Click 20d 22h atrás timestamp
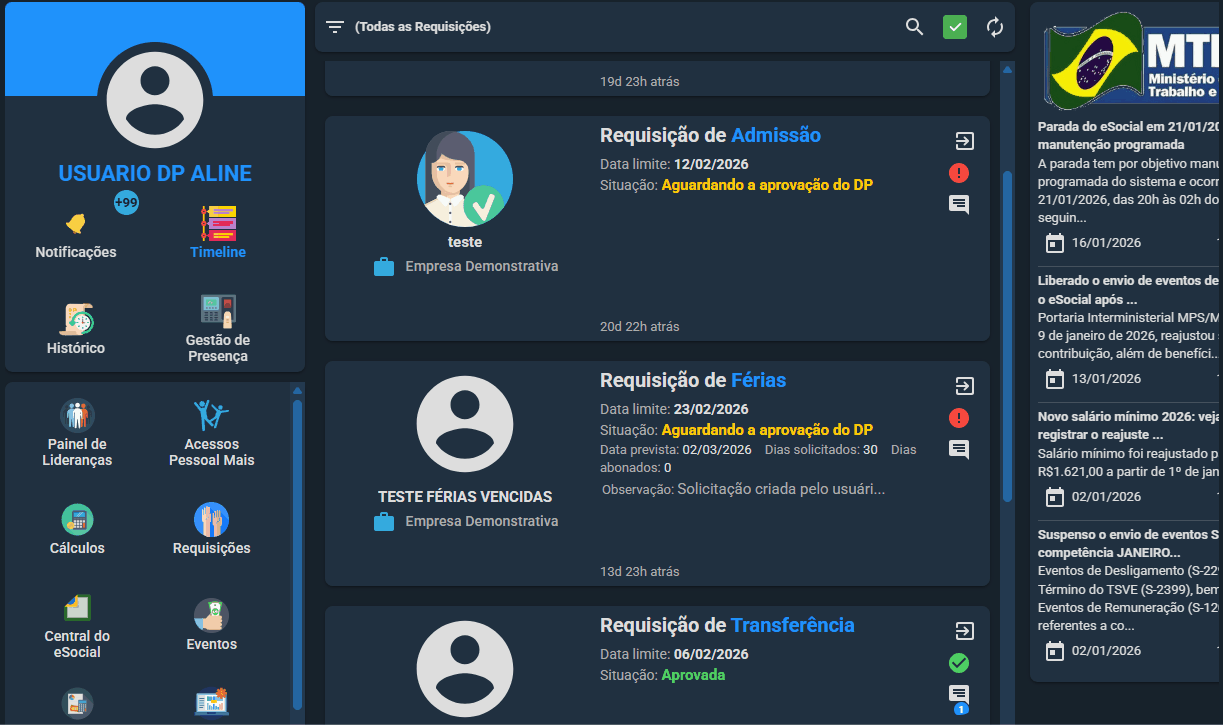The height and width of the screenshot is (725, 1223). [x=640, y=327]
